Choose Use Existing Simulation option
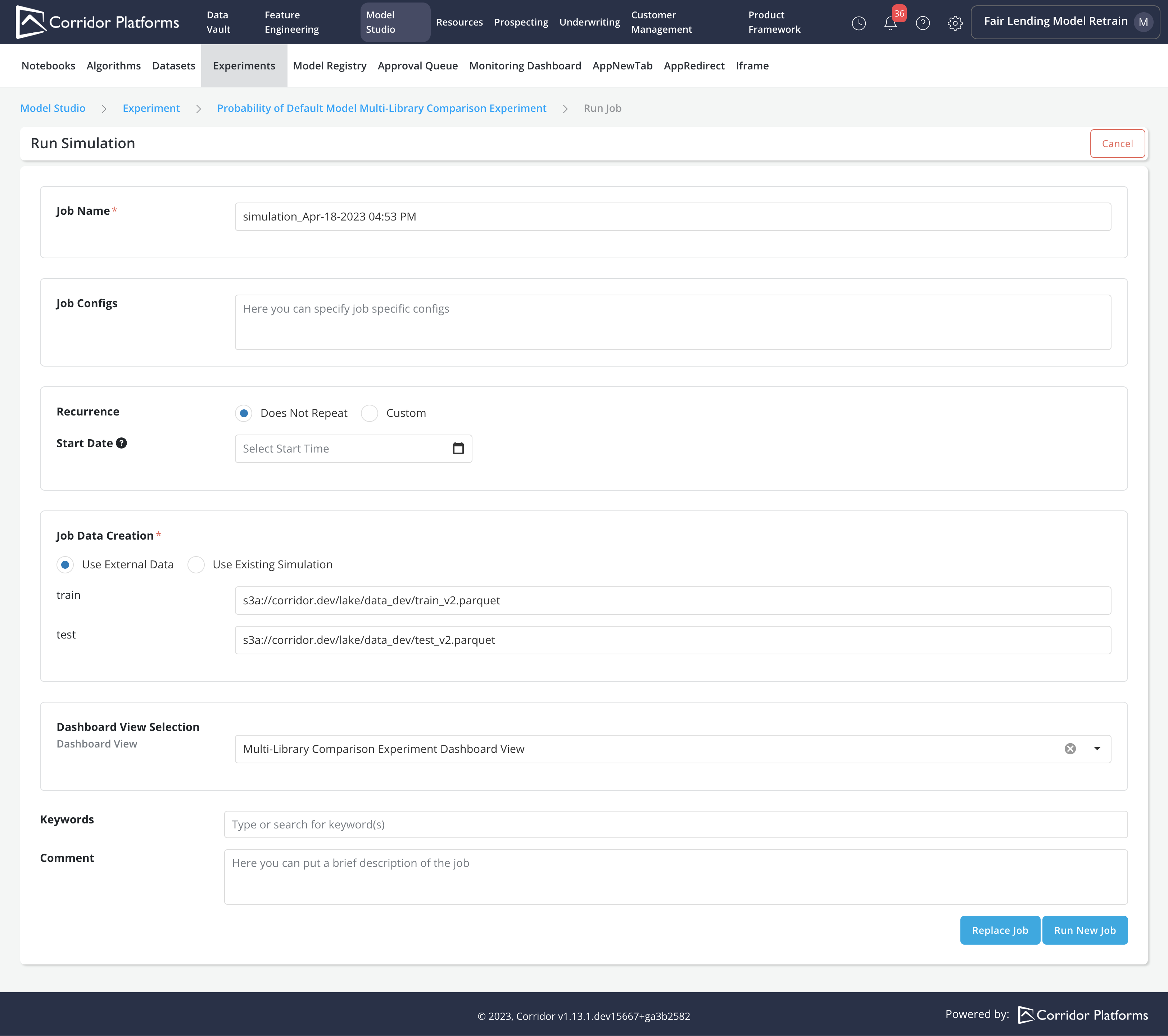This screenshot has height=1036, width=1168. point(196,564)
